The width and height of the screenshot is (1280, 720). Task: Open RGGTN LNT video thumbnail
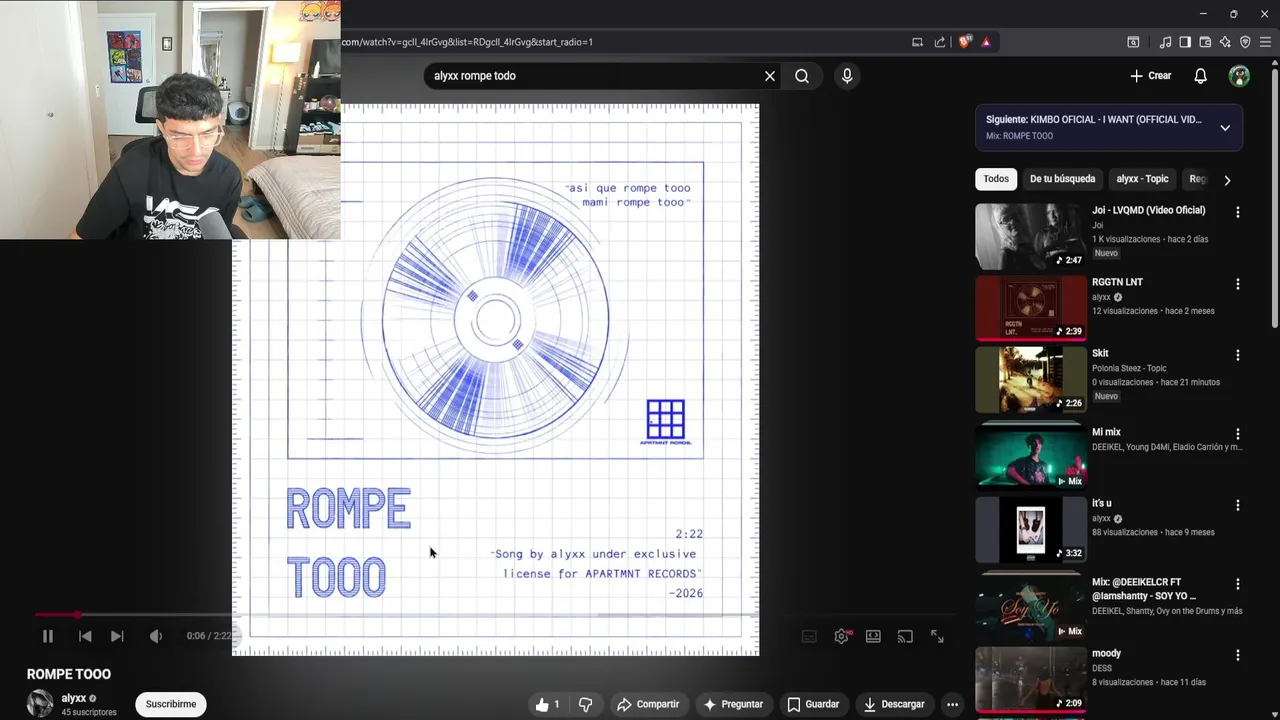click(1031, 308)
